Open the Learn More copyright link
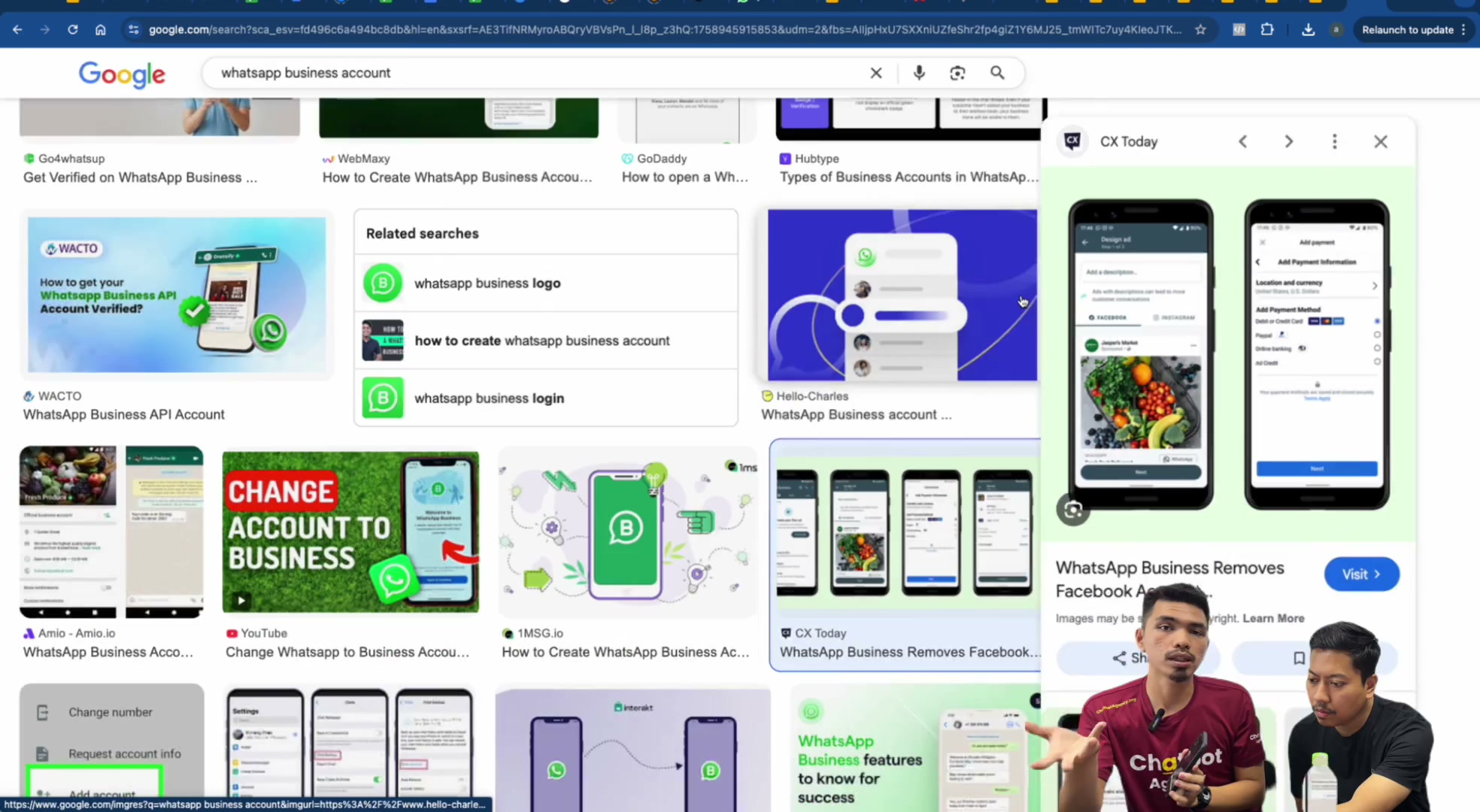 pyautogui.click(x=1273, y=618)
